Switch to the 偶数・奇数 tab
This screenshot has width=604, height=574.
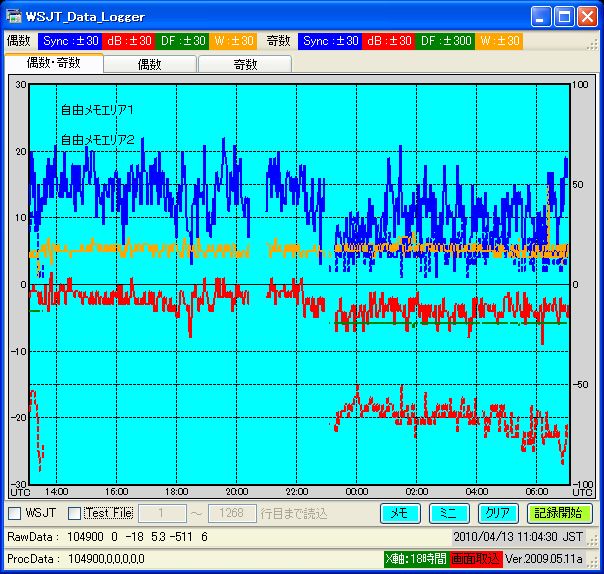pyautogui.click(x=54, y=62)
